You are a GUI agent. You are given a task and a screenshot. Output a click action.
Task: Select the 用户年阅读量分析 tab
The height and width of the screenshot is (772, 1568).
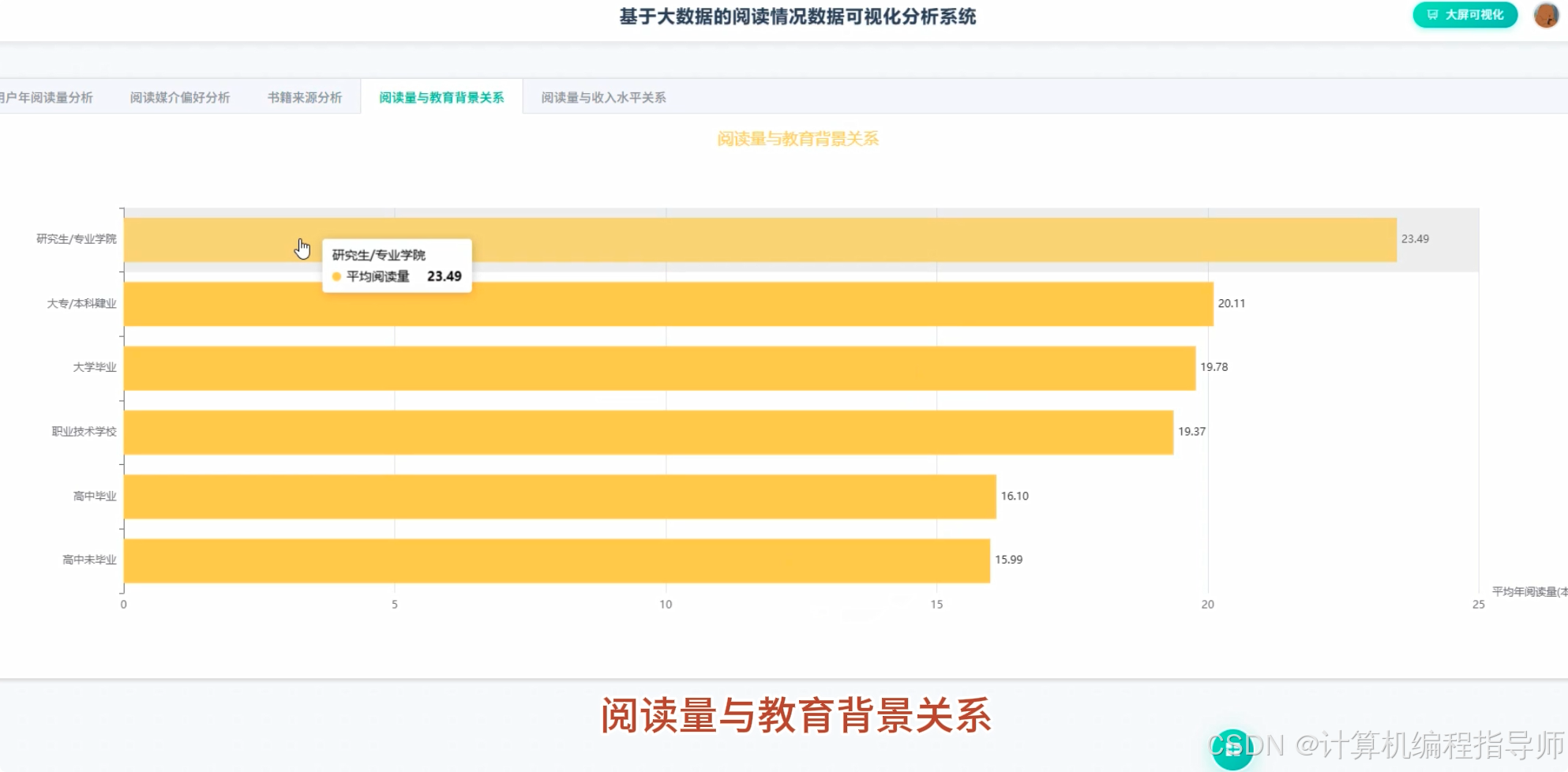pyautogui.click(x=47, y=97)
